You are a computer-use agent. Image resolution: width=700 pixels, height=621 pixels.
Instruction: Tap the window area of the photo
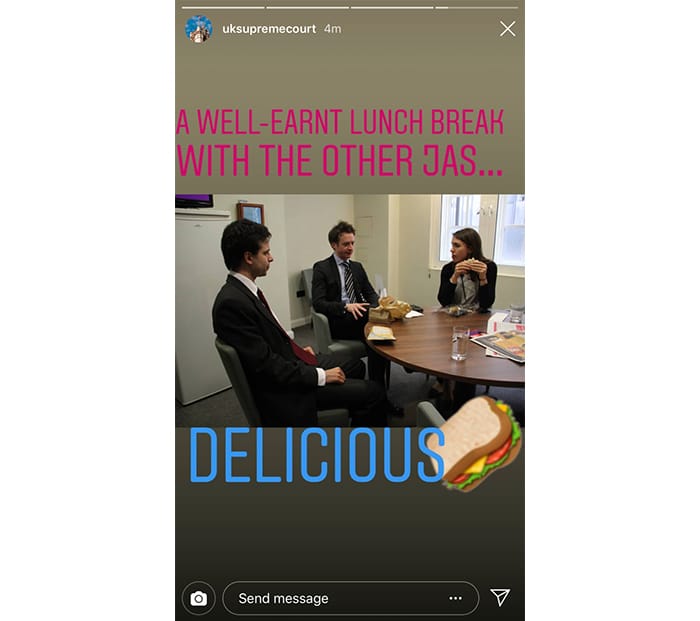click(x=483, y=230)
